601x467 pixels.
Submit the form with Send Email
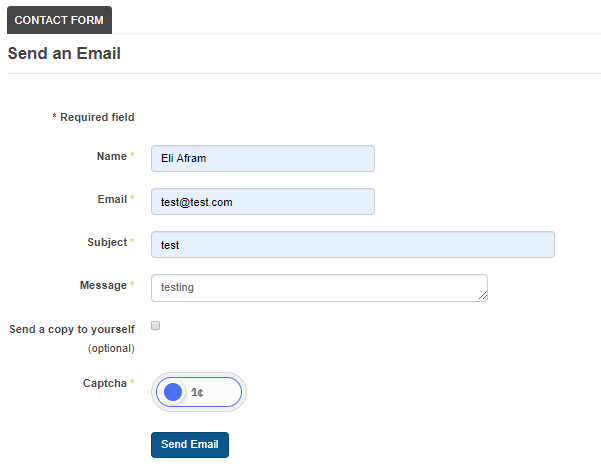(190, 445)
